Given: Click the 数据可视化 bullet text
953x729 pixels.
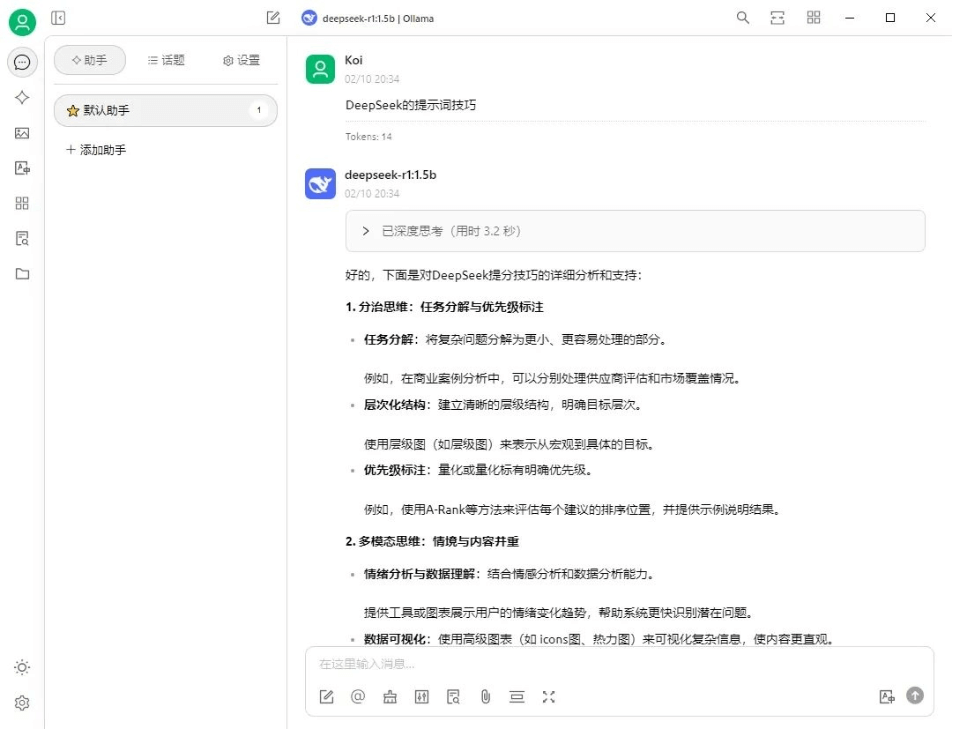Looking at the screenshot, I should pyautogui.click(x=599, y=639).
